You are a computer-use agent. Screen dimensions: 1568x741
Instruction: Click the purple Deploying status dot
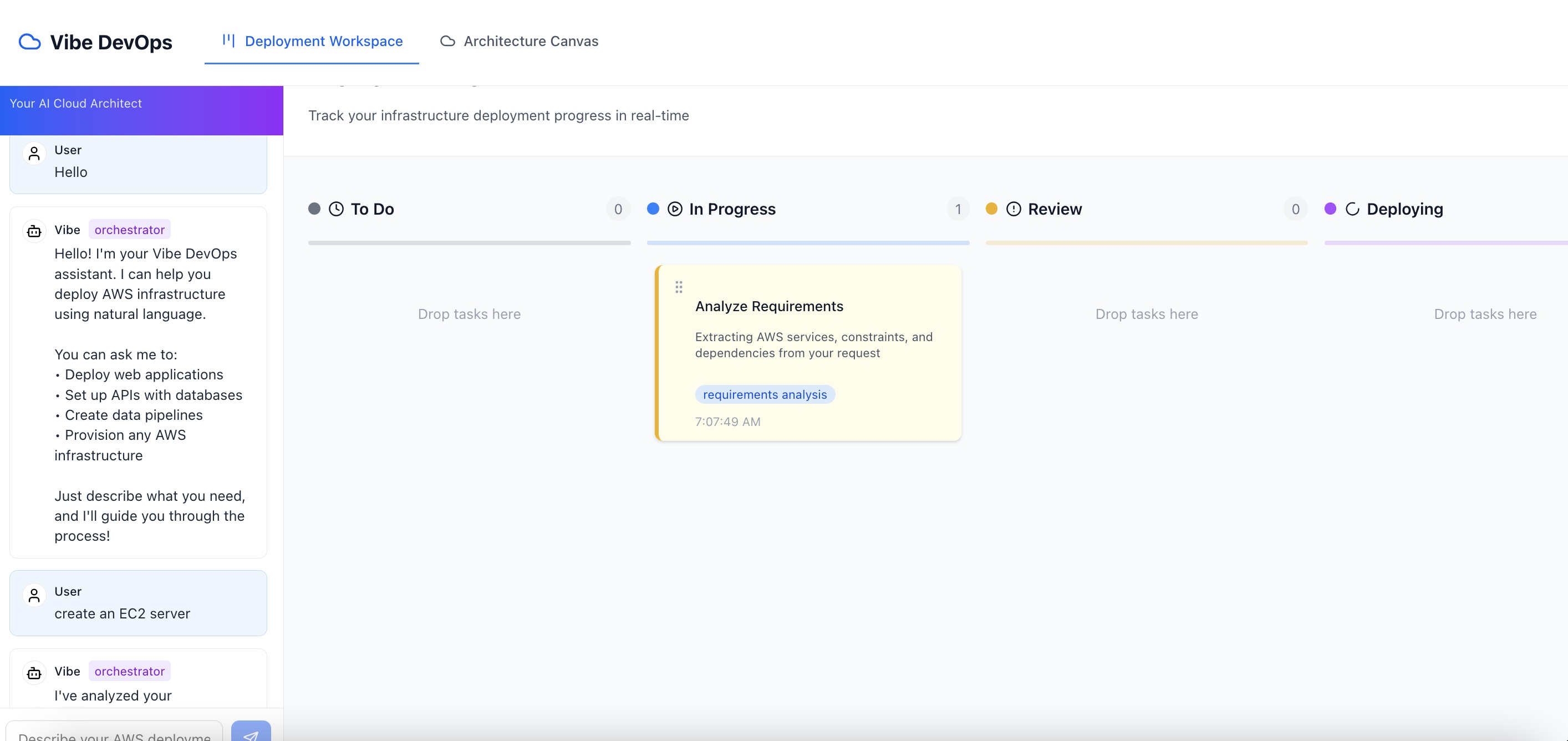click(x=1330, y=209)
